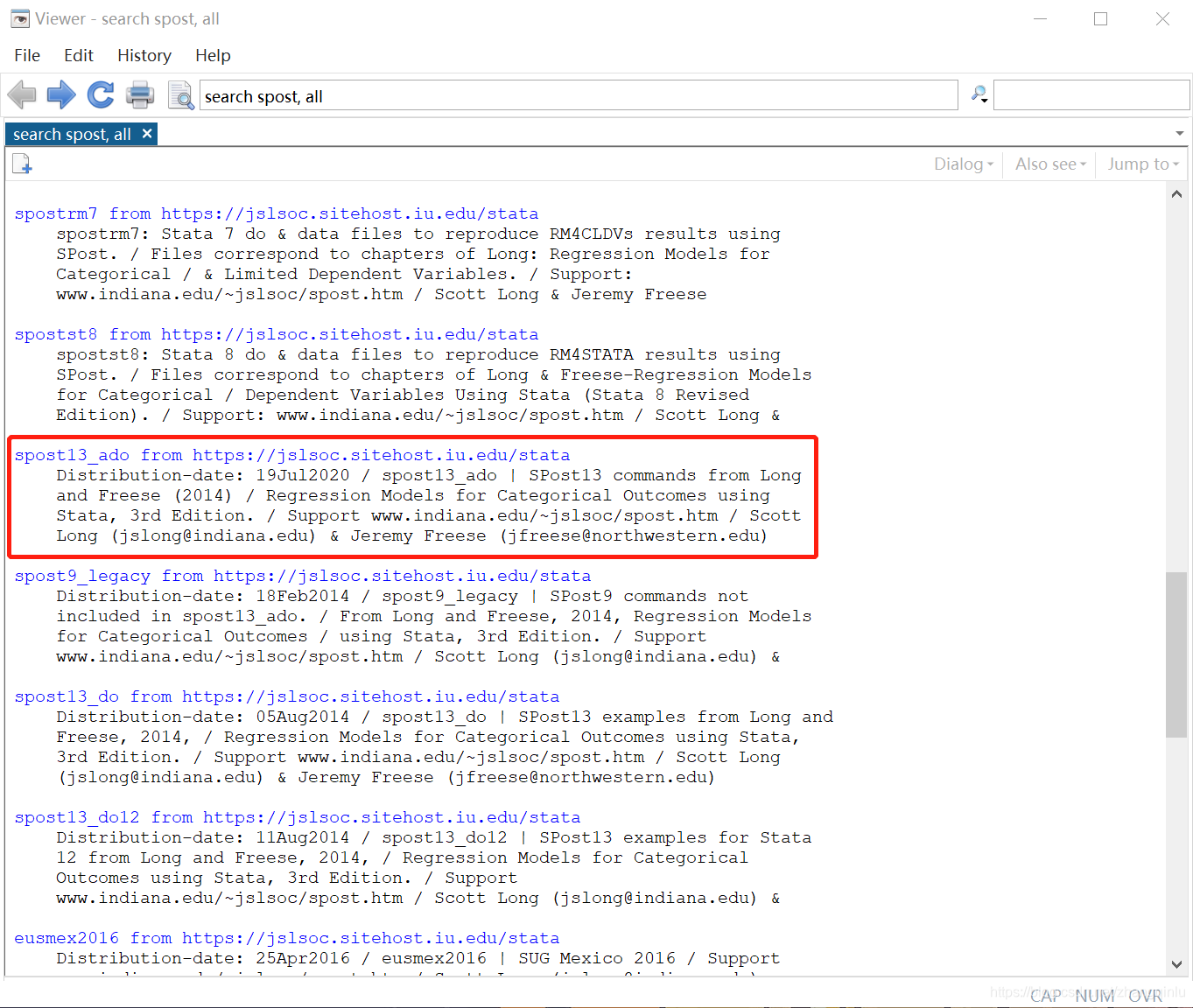The height and width of the screenshot is (1008, 1193).
Task: Go back with the left arrow icon
Action: 21,94
